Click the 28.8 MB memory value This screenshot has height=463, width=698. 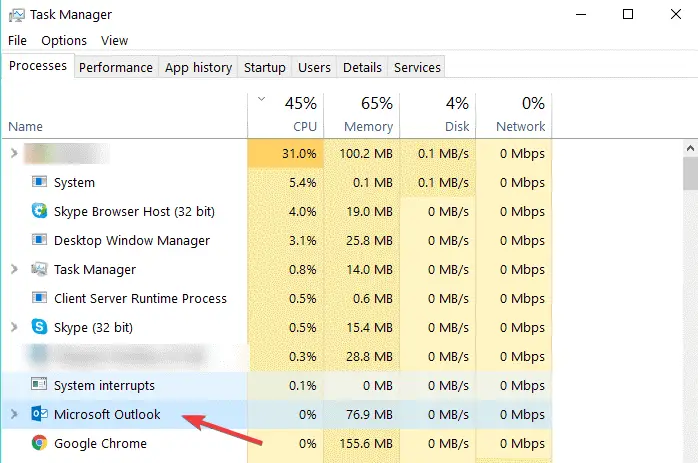point(369,357)
